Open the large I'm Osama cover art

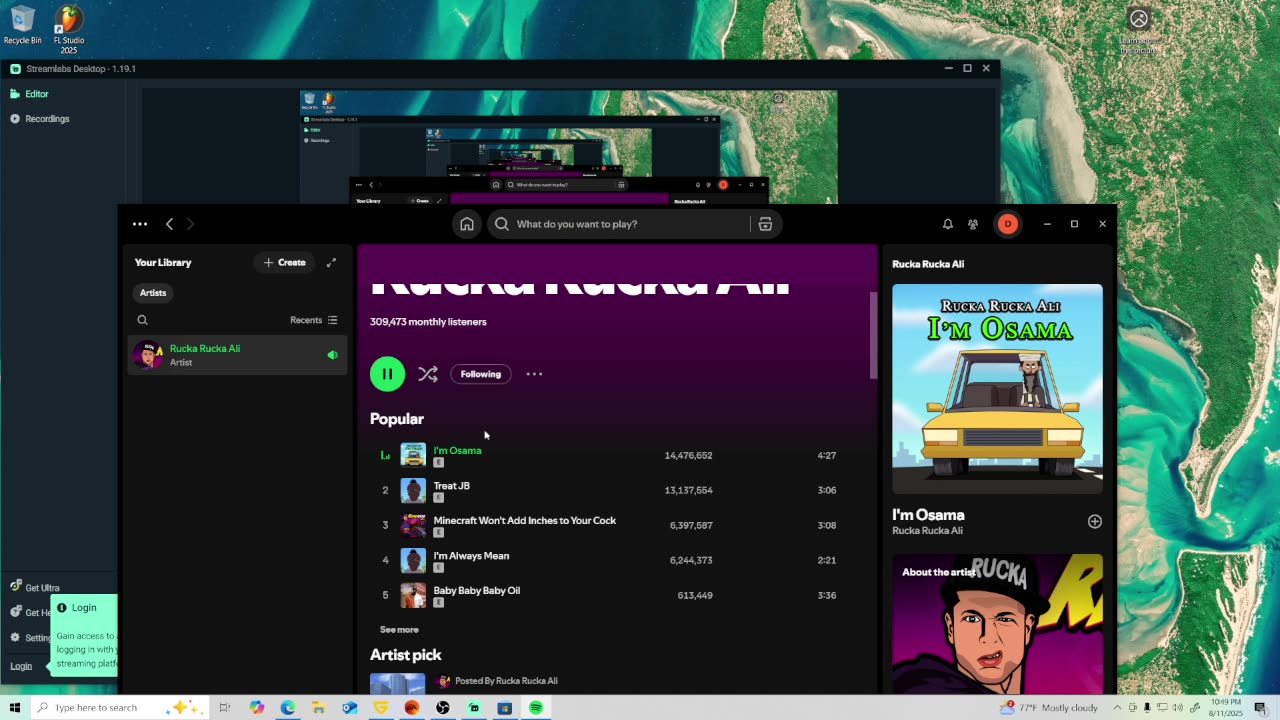coord(997,389)
